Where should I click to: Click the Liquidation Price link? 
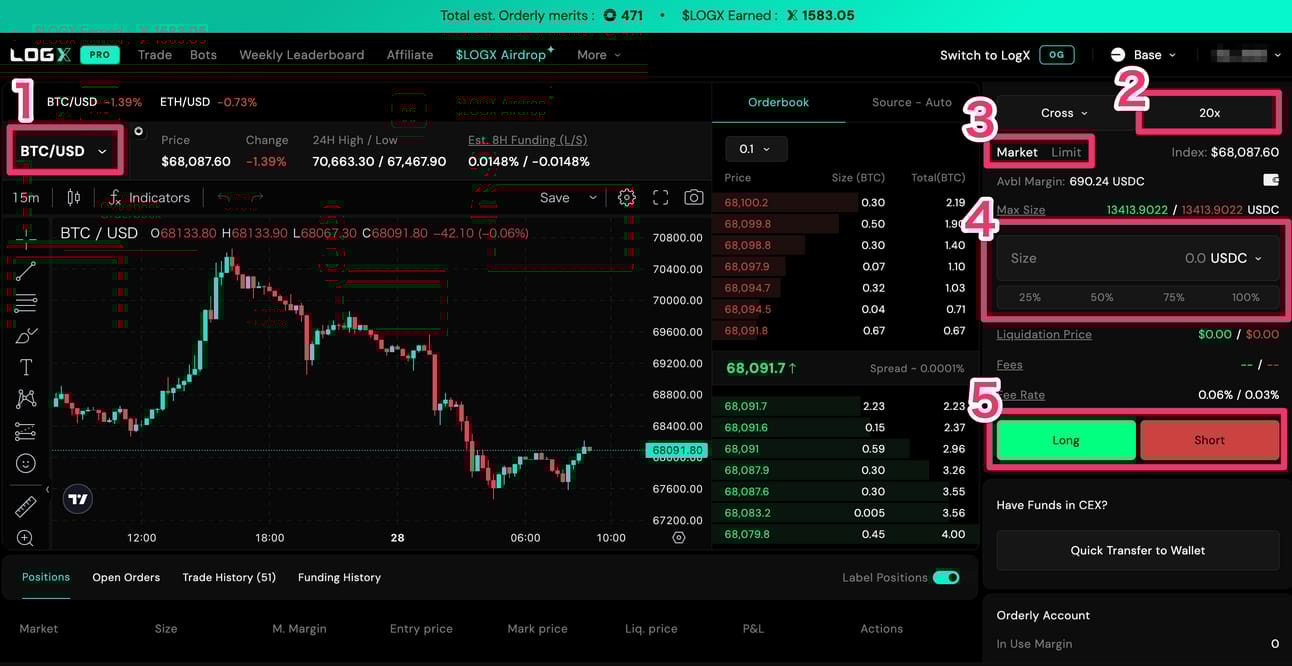click(x=1044, y=334)
